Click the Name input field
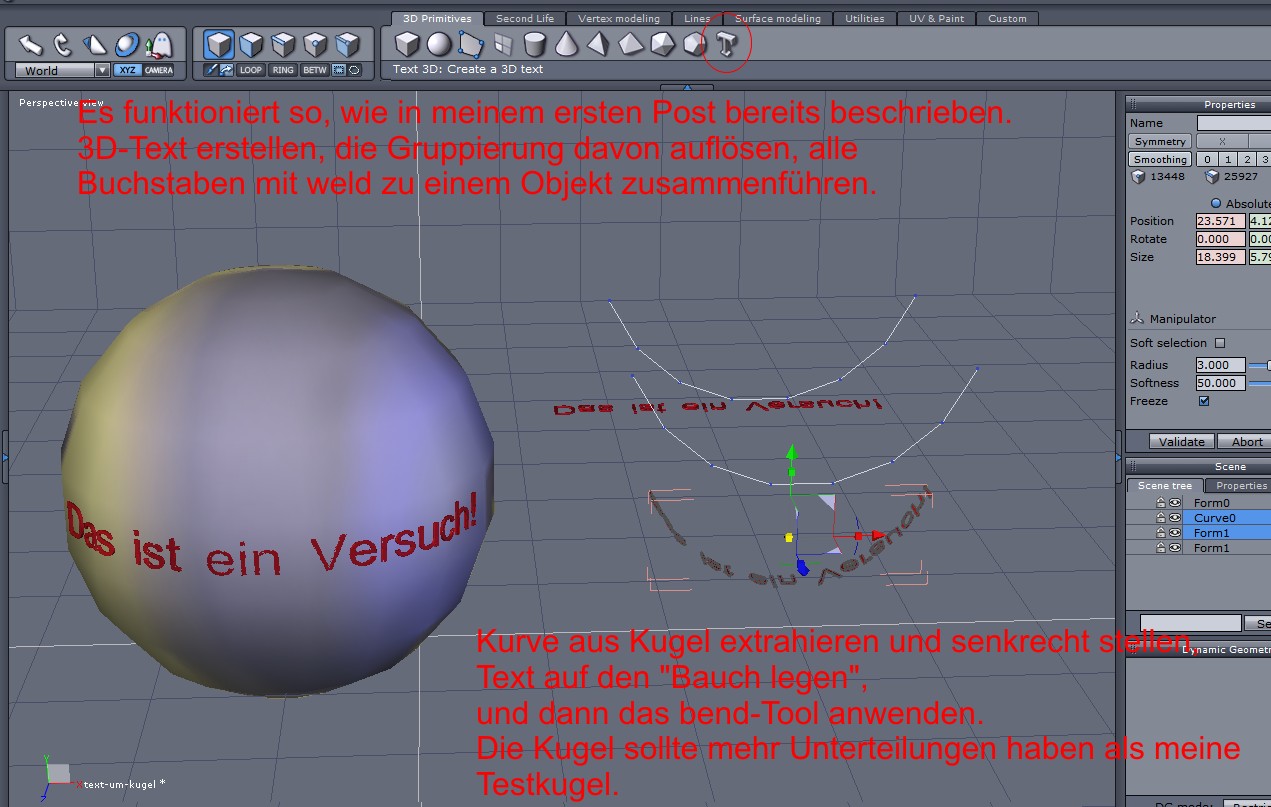Image resolution: width=1271 pixels, height=807 pixels. (1234, 123)
